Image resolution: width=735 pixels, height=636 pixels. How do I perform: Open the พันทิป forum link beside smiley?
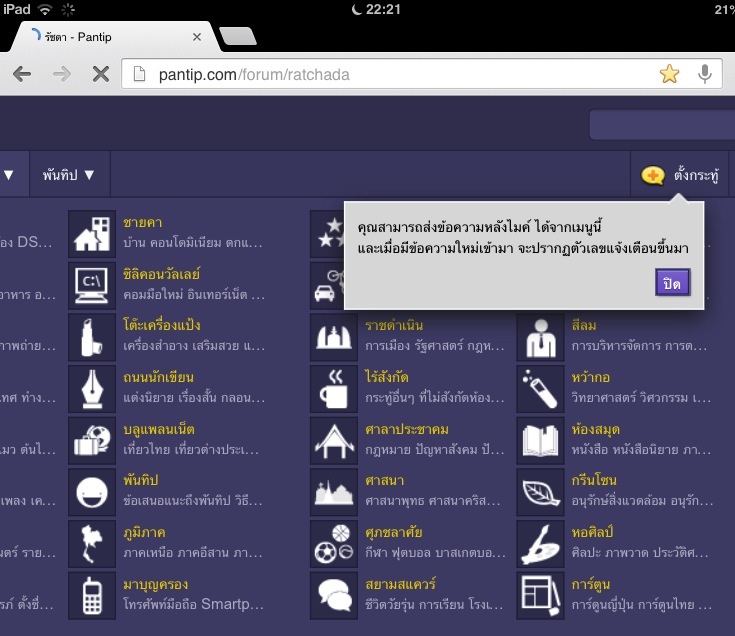[x=141, y=480]
